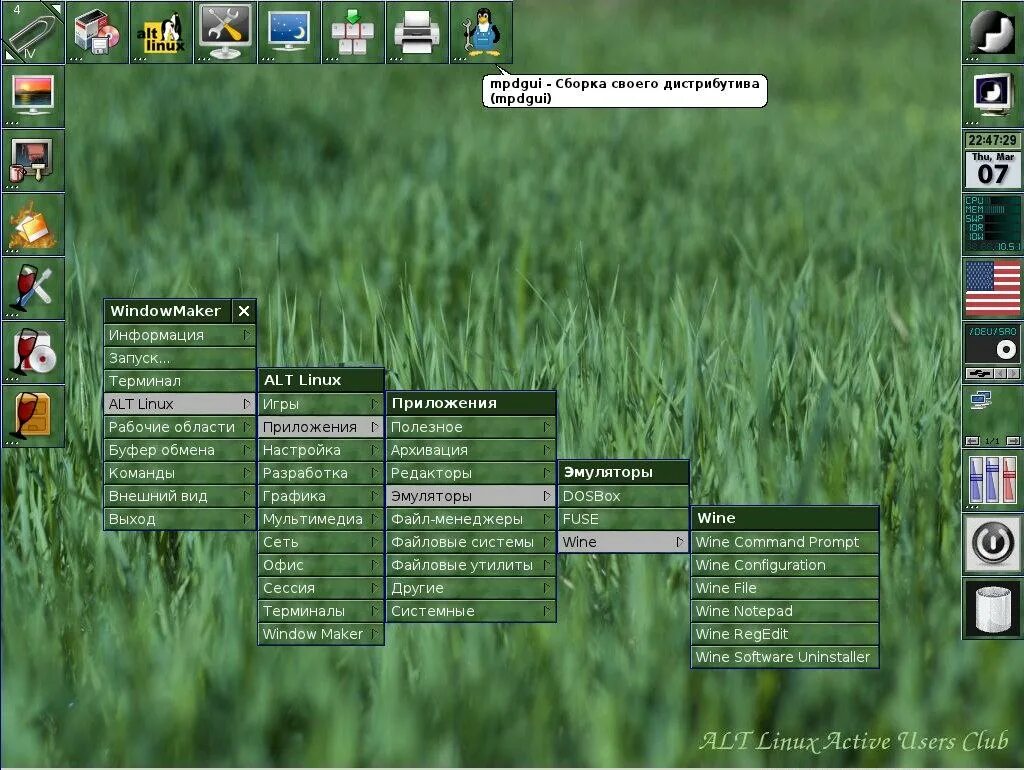Image resolution: width=1024 pixels, height=770 pixels.
Task: Open the Архивация submenu
Action: pyautogui.click(x=471, y=450)
